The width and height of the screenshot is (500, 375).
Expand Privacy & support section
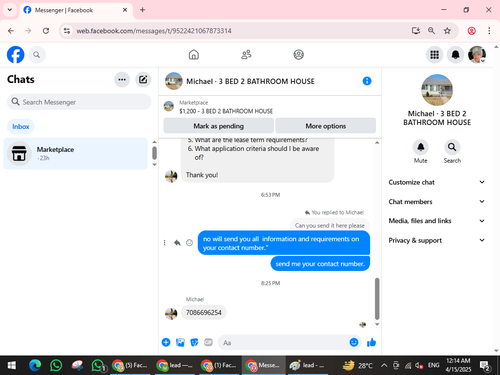click(437, 240)
